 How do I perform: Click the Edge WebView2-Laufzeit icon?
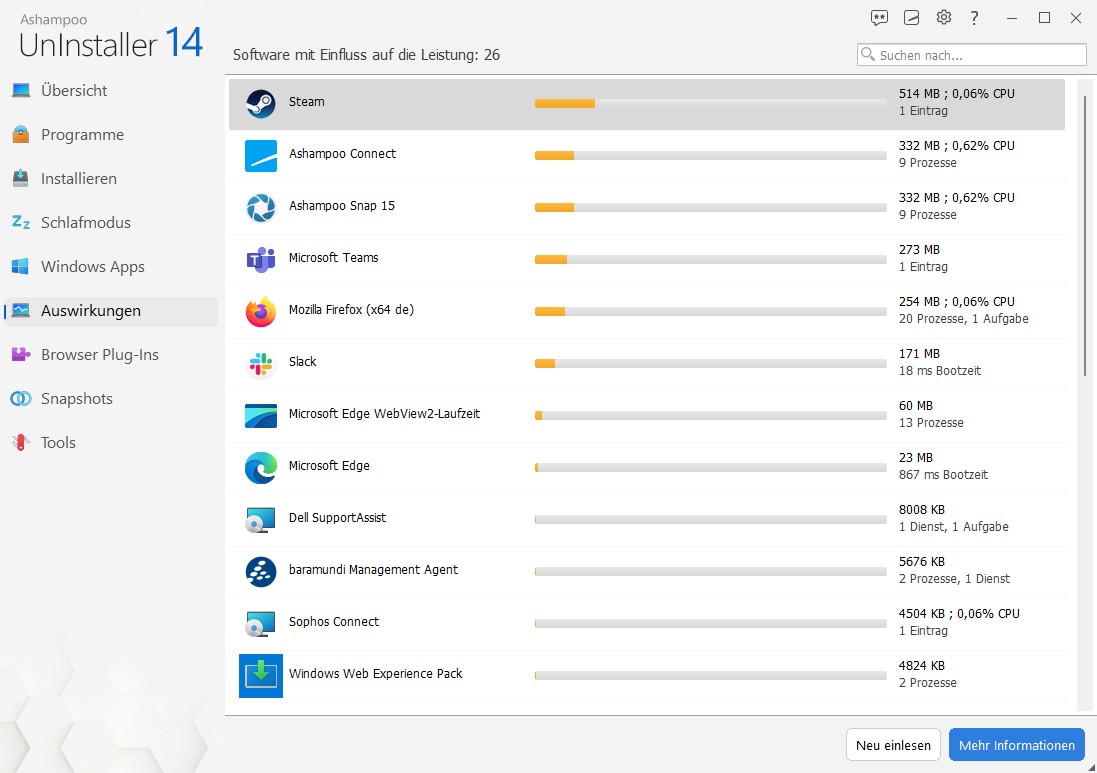coord(261,416)
